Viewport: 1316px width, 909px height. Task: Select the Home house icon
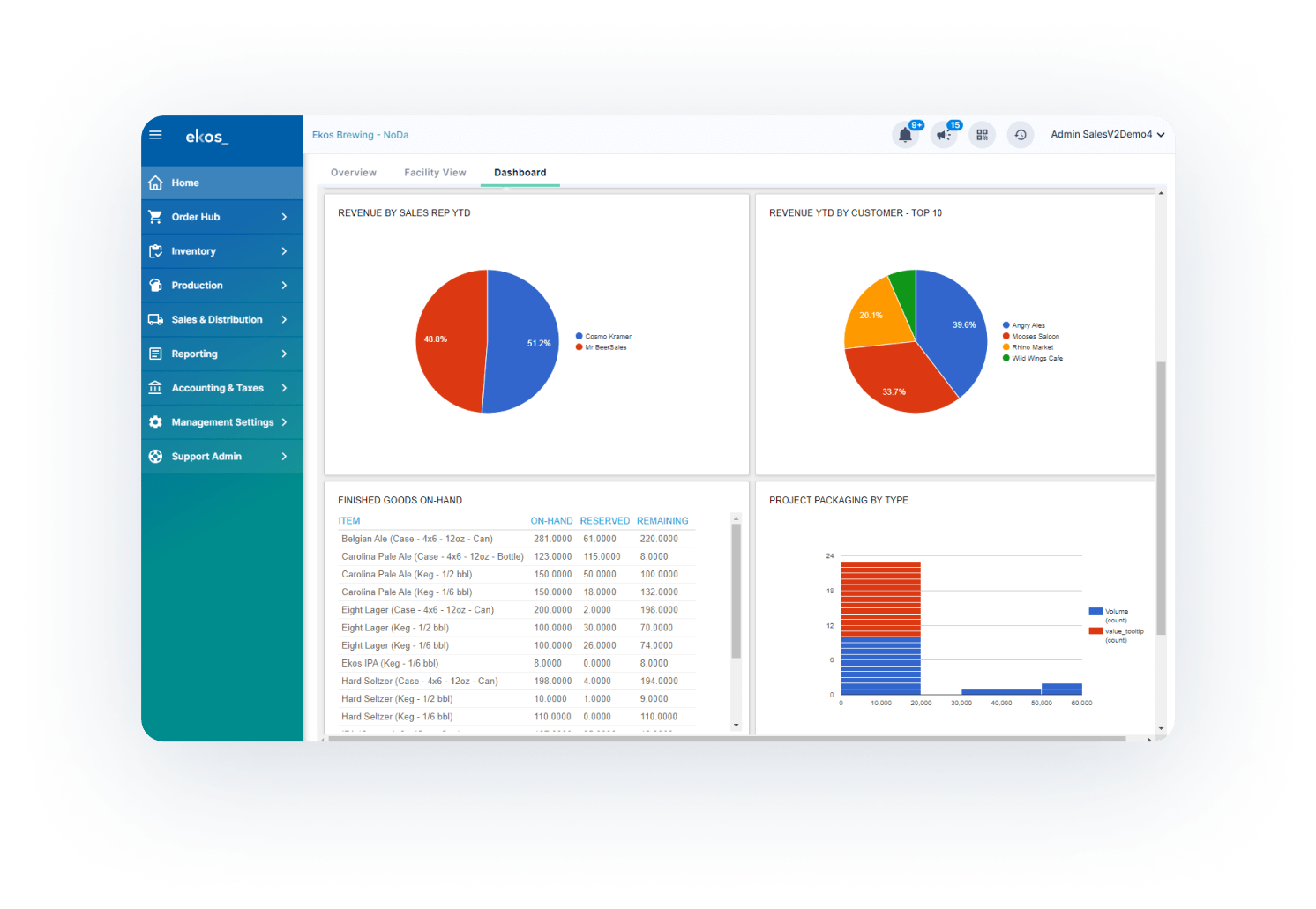pyautogui.click(x=155, y=183)
